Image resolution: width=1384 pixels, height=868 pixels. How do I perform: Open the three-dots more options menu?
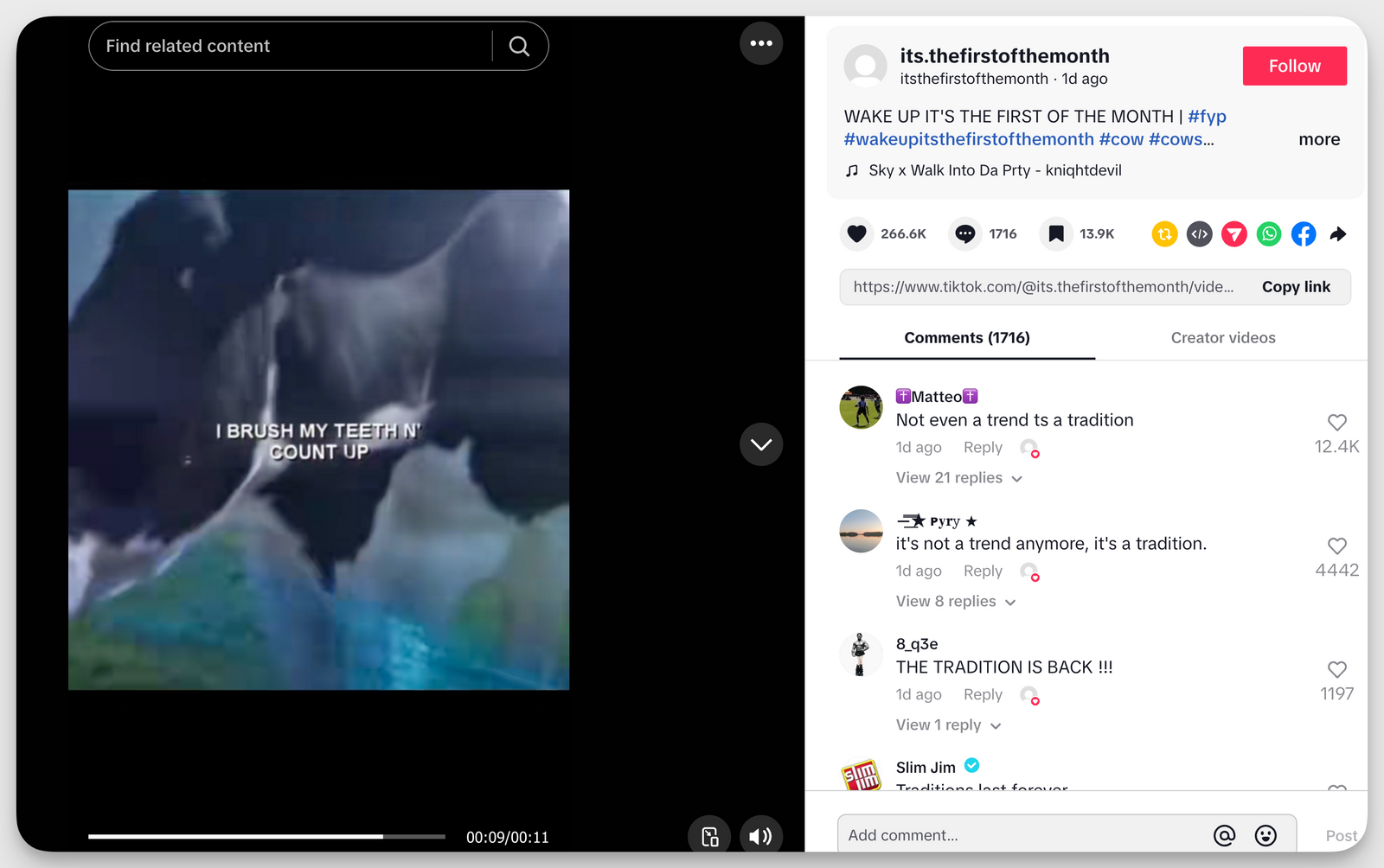click(761, 43)
